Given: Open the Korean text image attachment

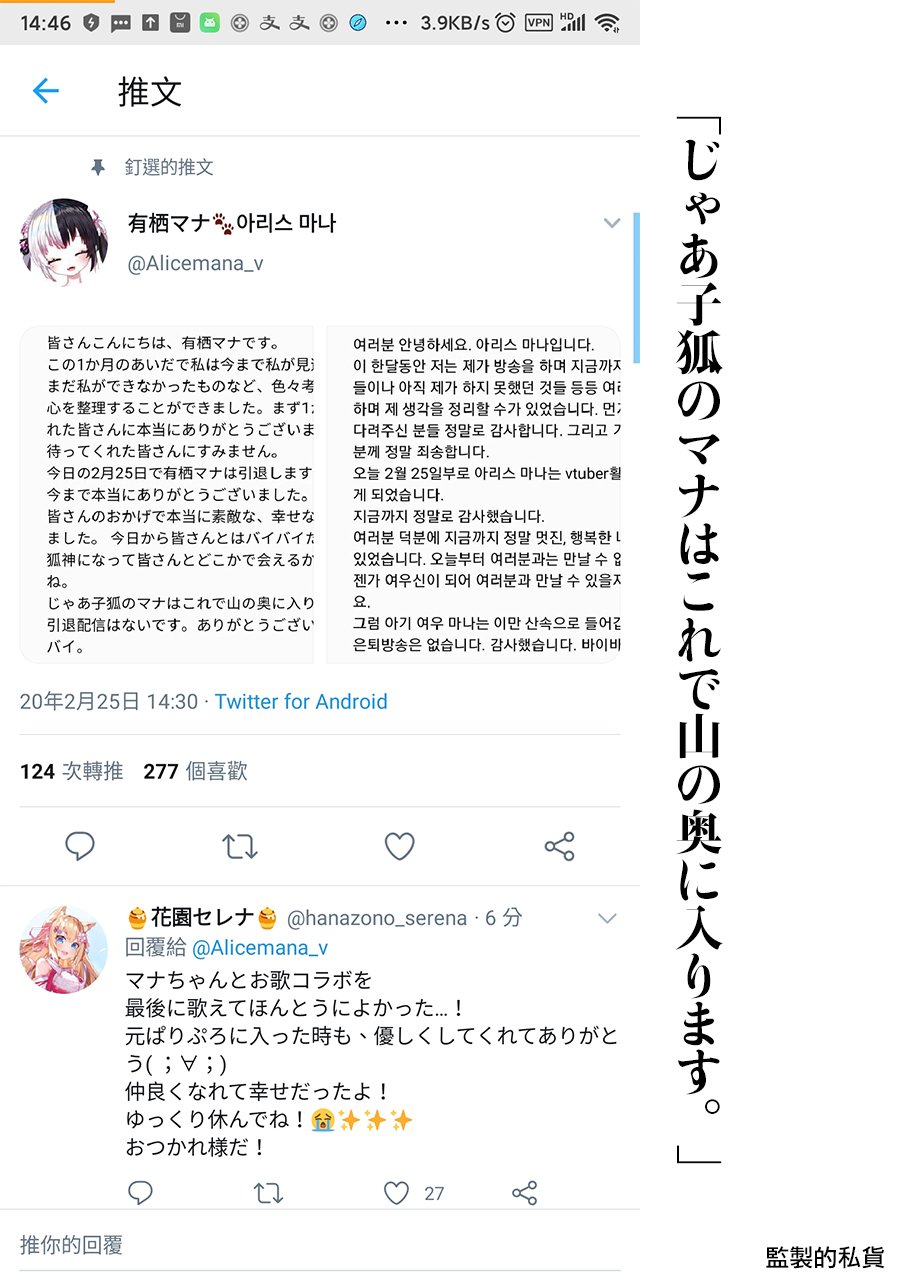Looking at the screenshot, I should click(x=474, y=495).
